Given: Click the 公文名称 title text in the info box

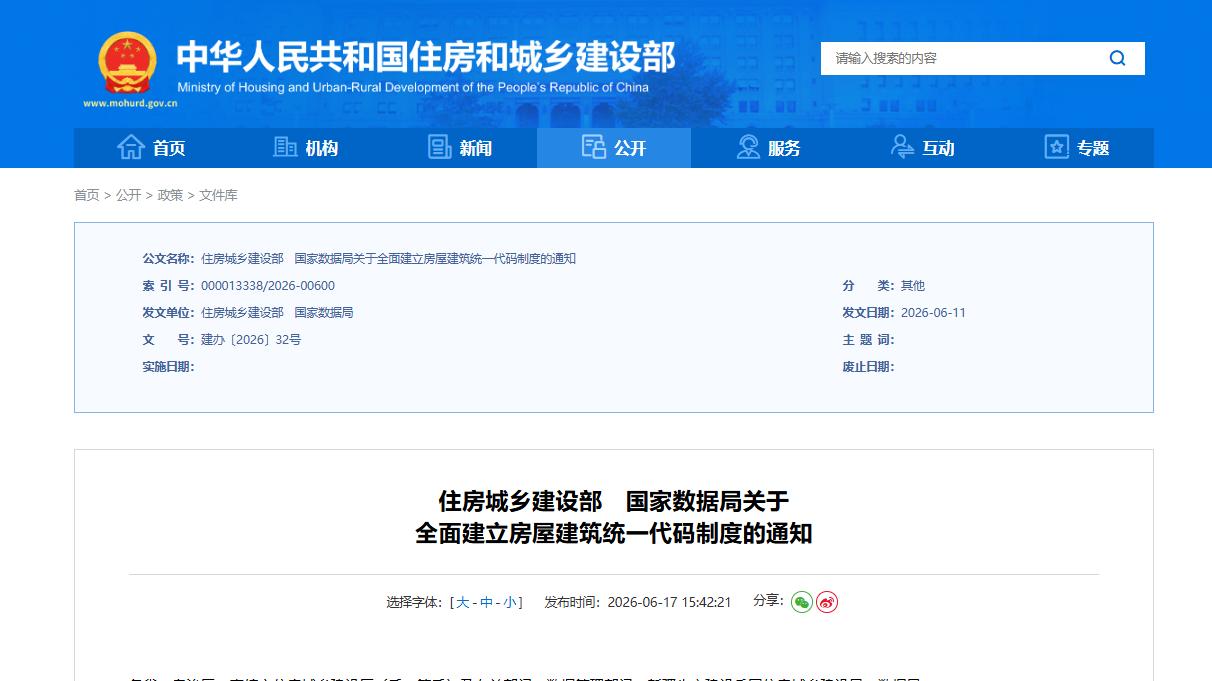Looking at the screenshot, I should 388,258.
